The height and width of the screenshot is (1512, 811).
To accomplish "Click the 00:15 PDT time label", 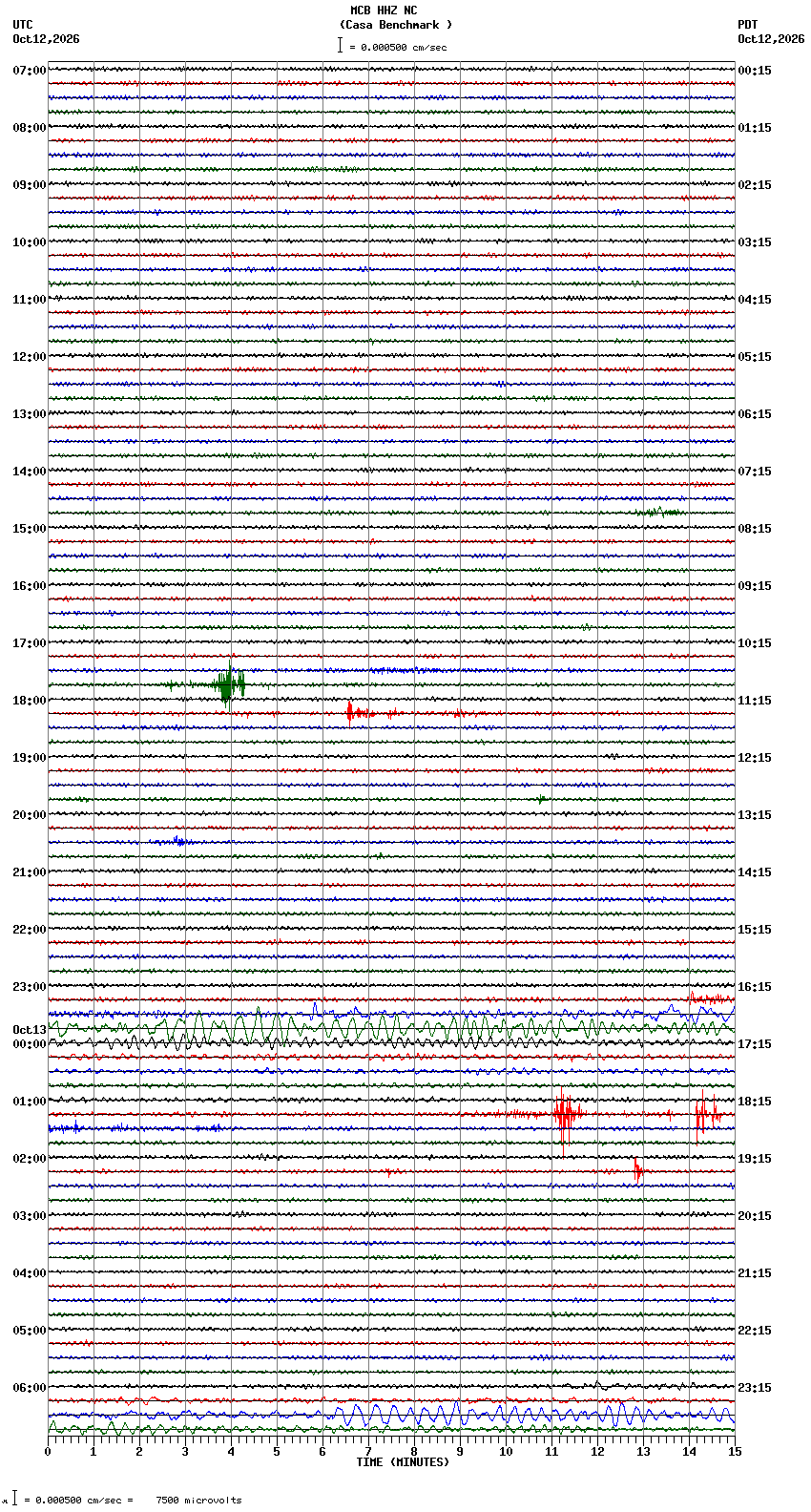I will click(755, 71).
